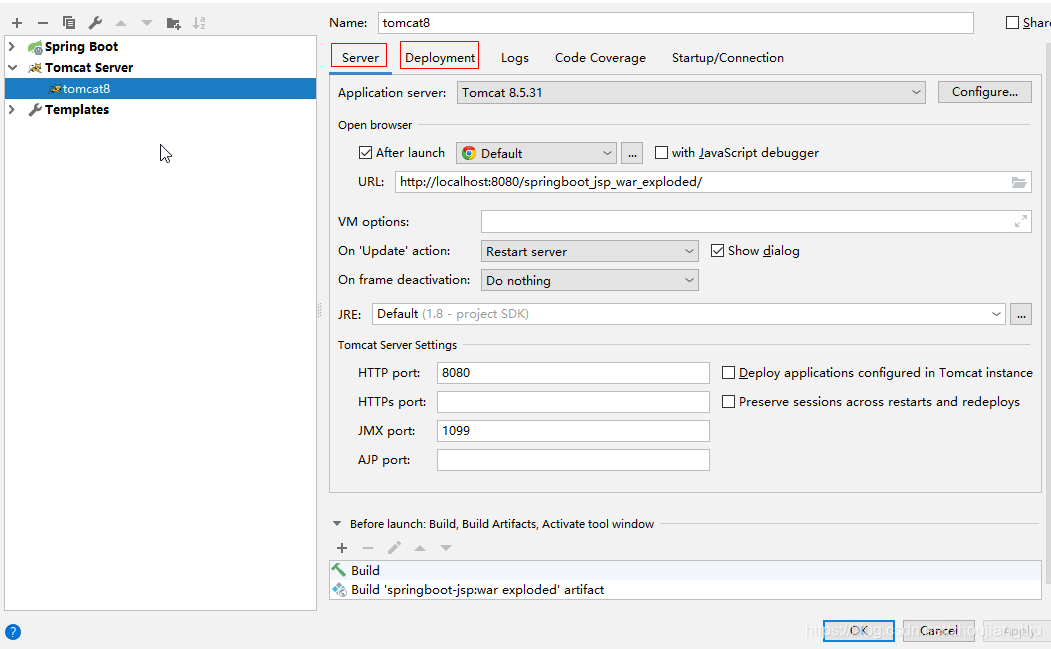Open the Application server dropdown
The height and width of the screenshot is (649, 1051).
click(917, 91)
